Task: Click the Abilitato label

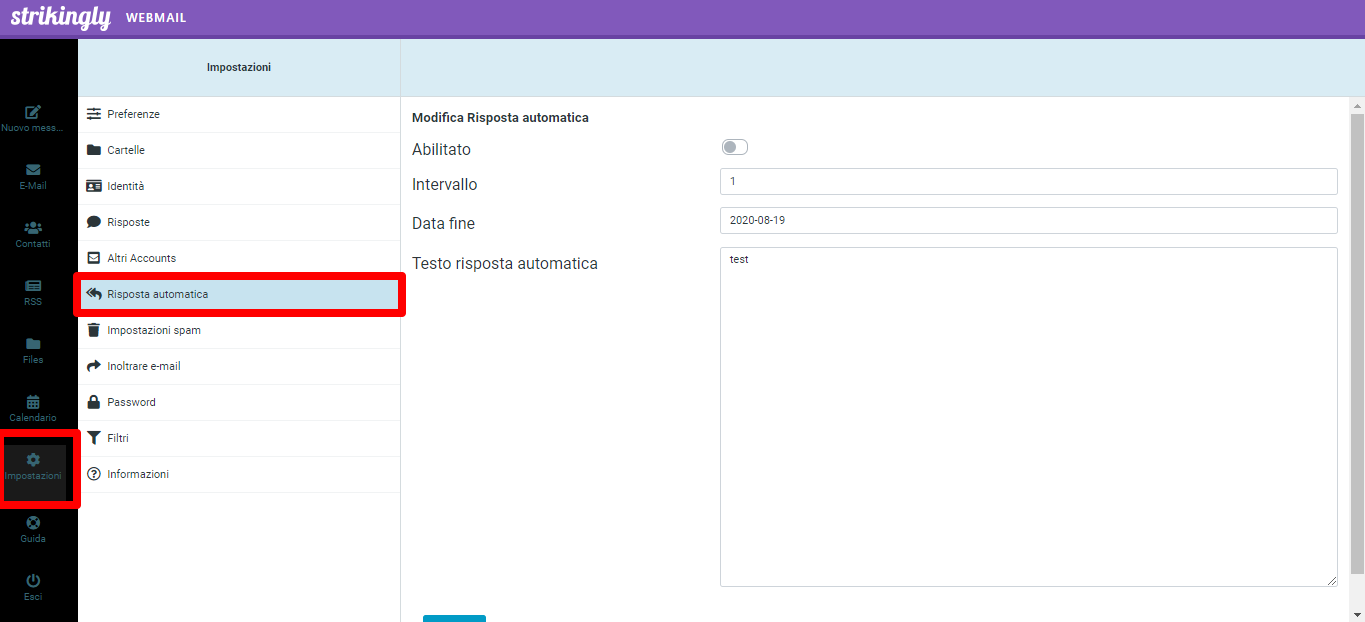Action: (441, 149)
